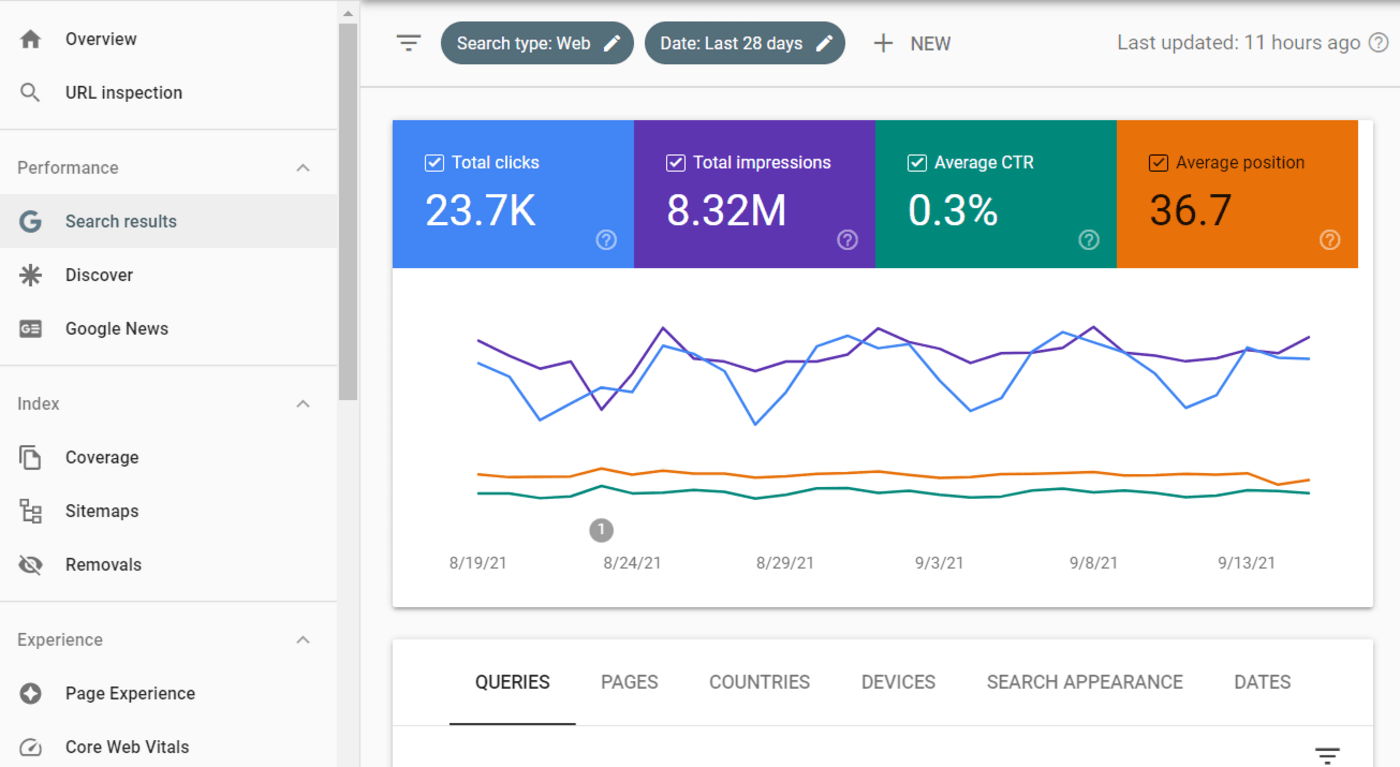This screenshot has width=1400, height=767.
Task: Uncheck the Total clicks metric
Action: pyautogui.click(x=434, y=162)
